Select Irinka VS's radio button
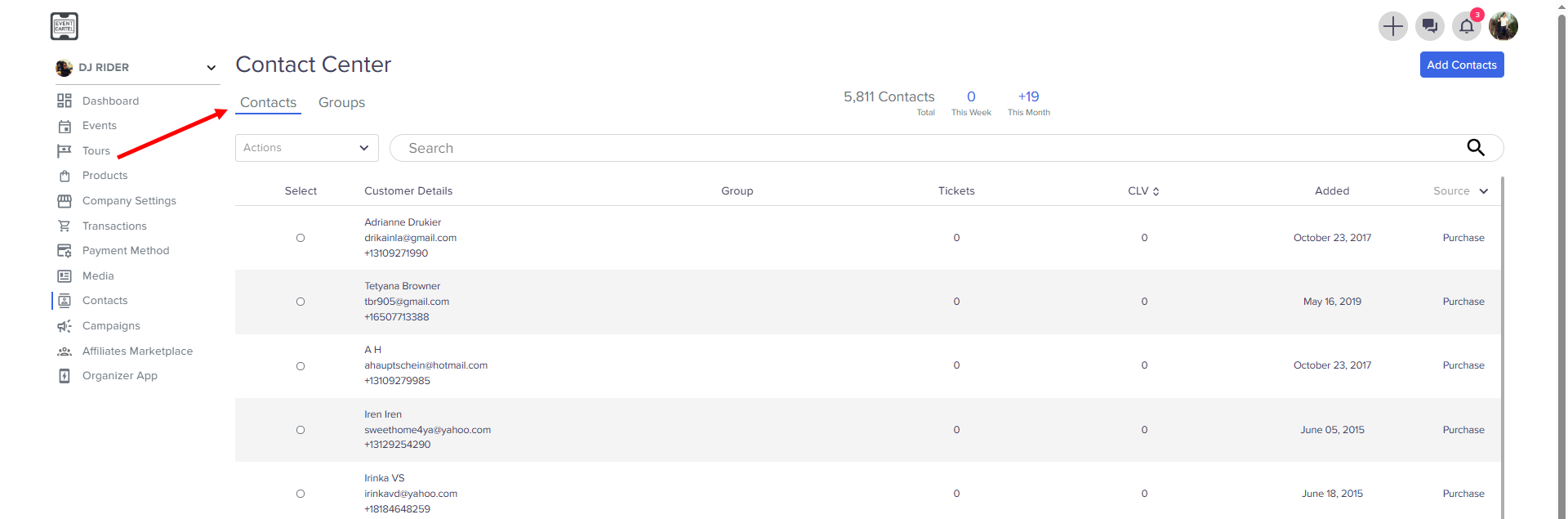This screenshot has height=519, width=1568. pyautogui.click(x=301, y=494)
